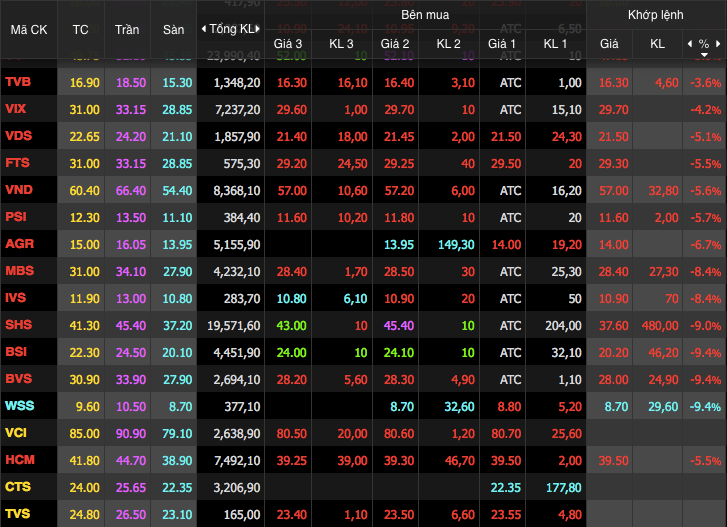727x527 pixels.
Task: Open the VIX stock symbol
Action: tap(16, 108)
